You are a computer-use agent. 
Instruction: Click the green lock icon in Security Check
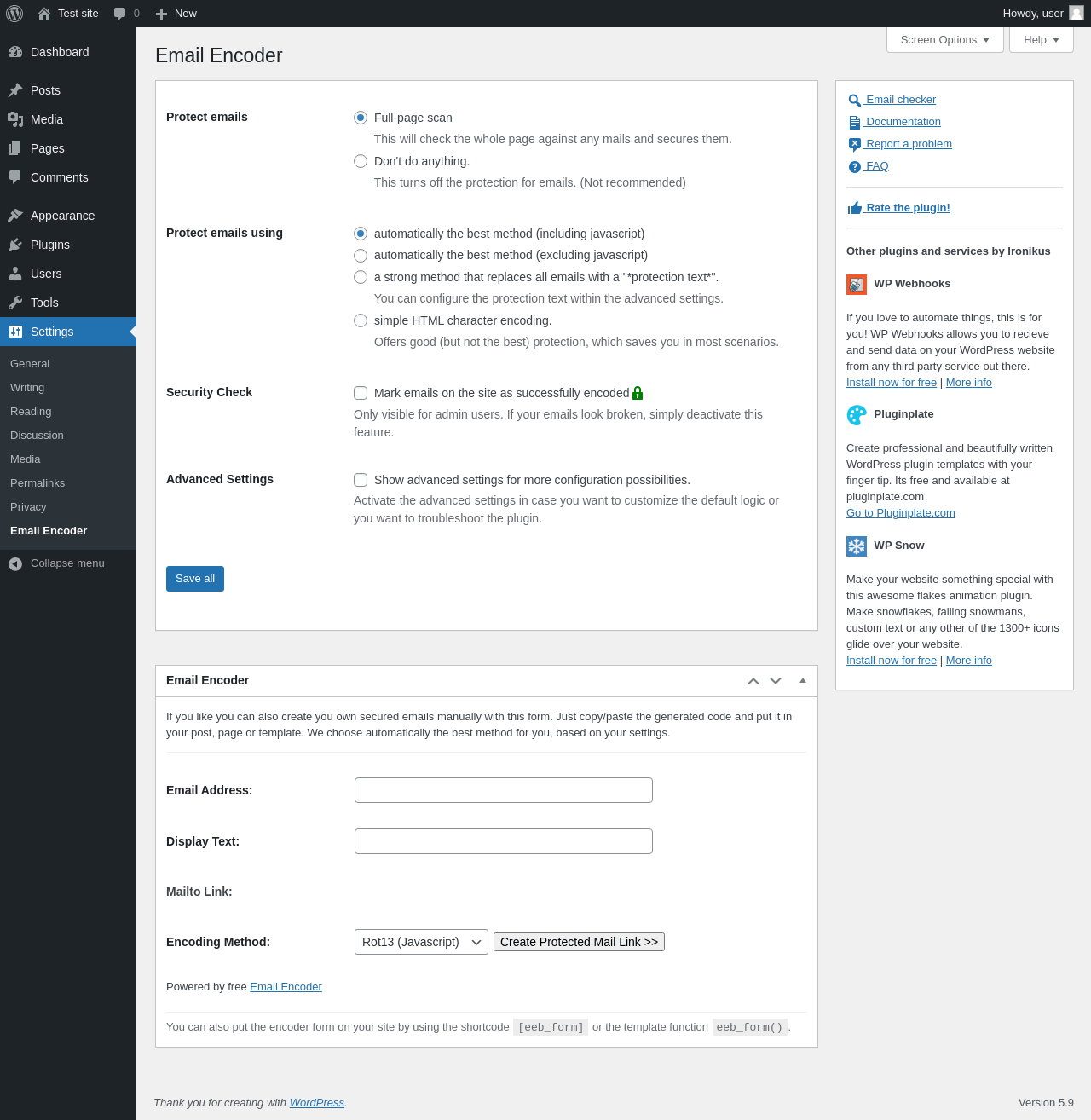[x=638, y=393]
